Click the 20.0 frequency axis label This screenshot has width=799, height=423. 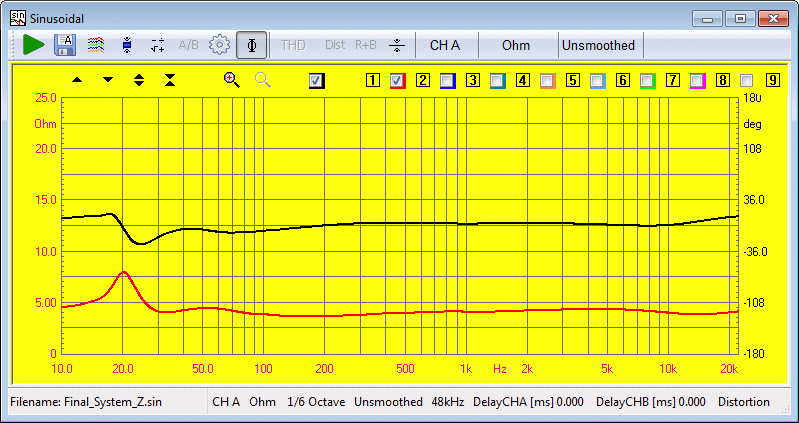point(122,368)
